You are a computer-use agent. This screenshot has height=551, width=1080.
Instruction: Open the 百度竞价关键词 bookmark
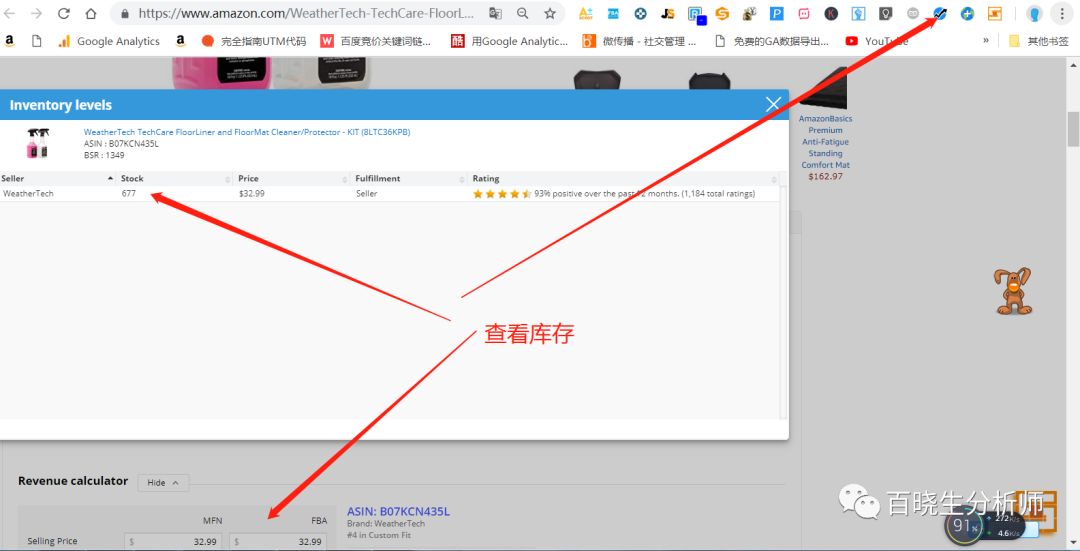pyautogui.click(x=376, y=41)
